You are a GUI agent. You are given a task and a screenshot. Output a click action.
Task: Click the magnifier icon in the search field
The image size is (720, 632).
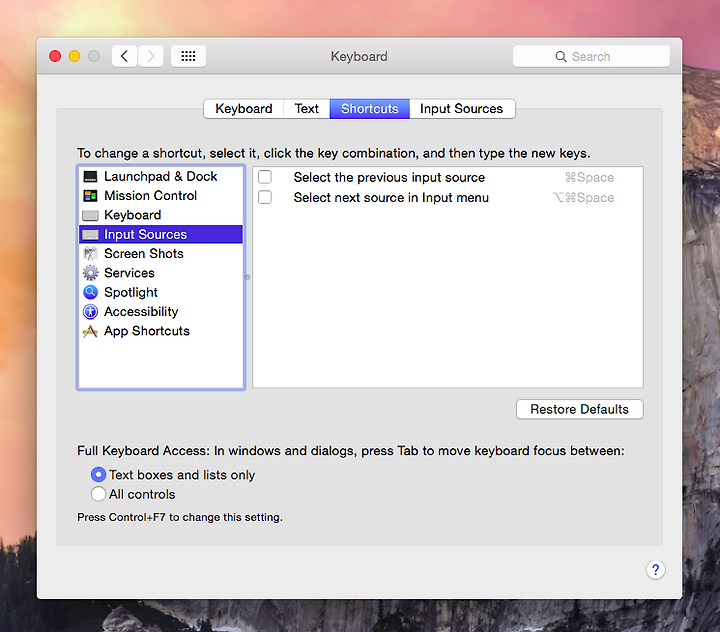(561, 56)
